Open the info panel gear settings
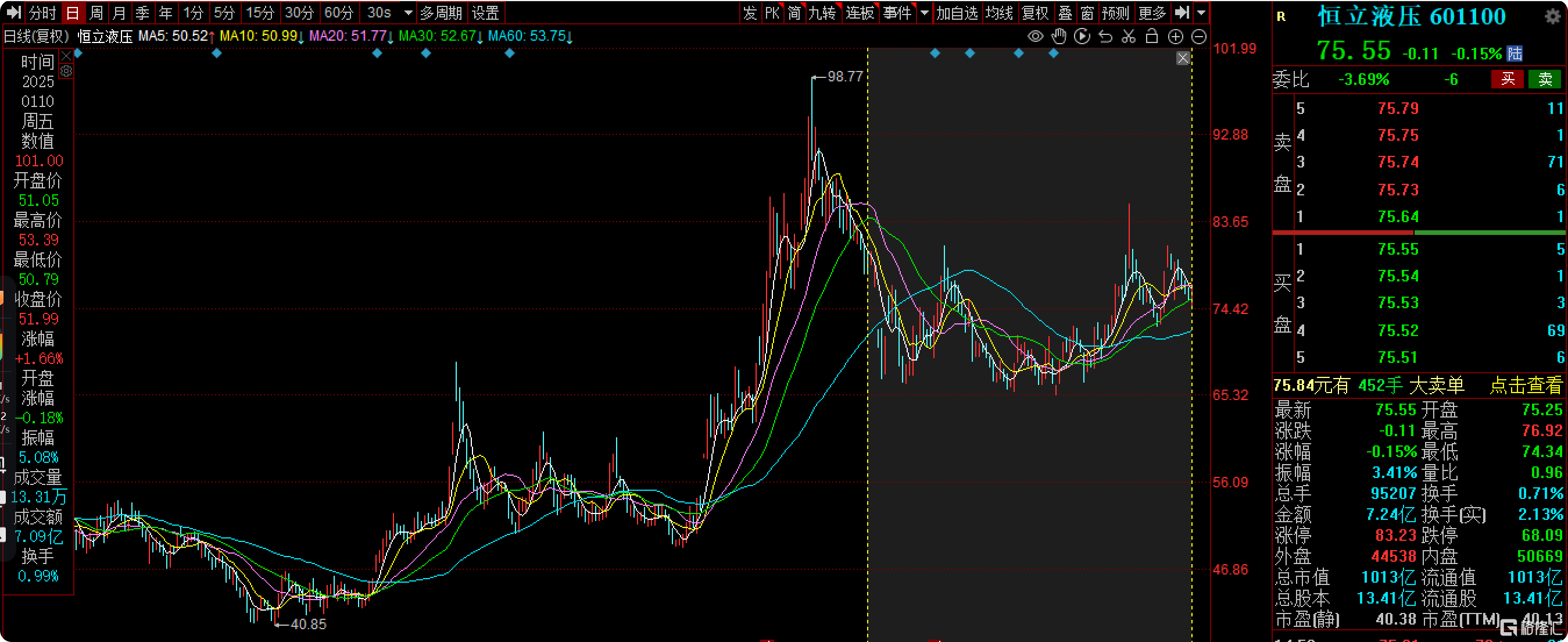Image resolution: width=1568 pixels, height=642 pixels. (66, 72)
